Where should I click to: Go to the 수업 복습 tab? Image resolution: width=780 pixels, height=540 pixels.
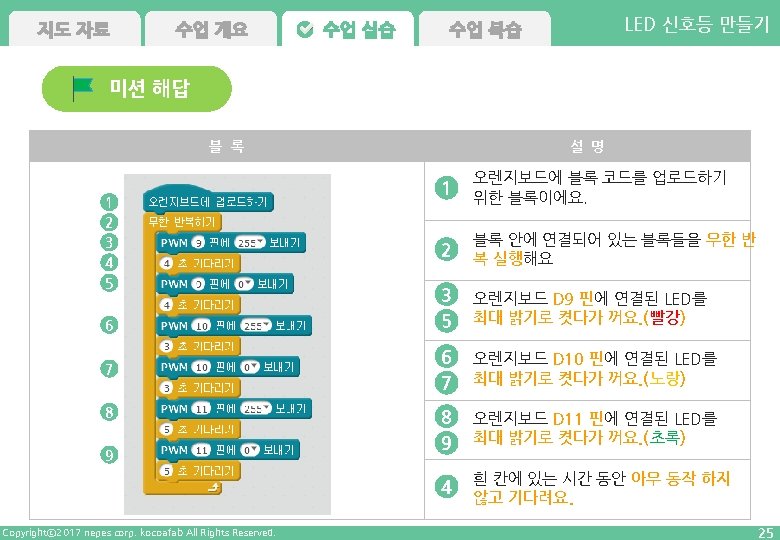pos(485,30)
